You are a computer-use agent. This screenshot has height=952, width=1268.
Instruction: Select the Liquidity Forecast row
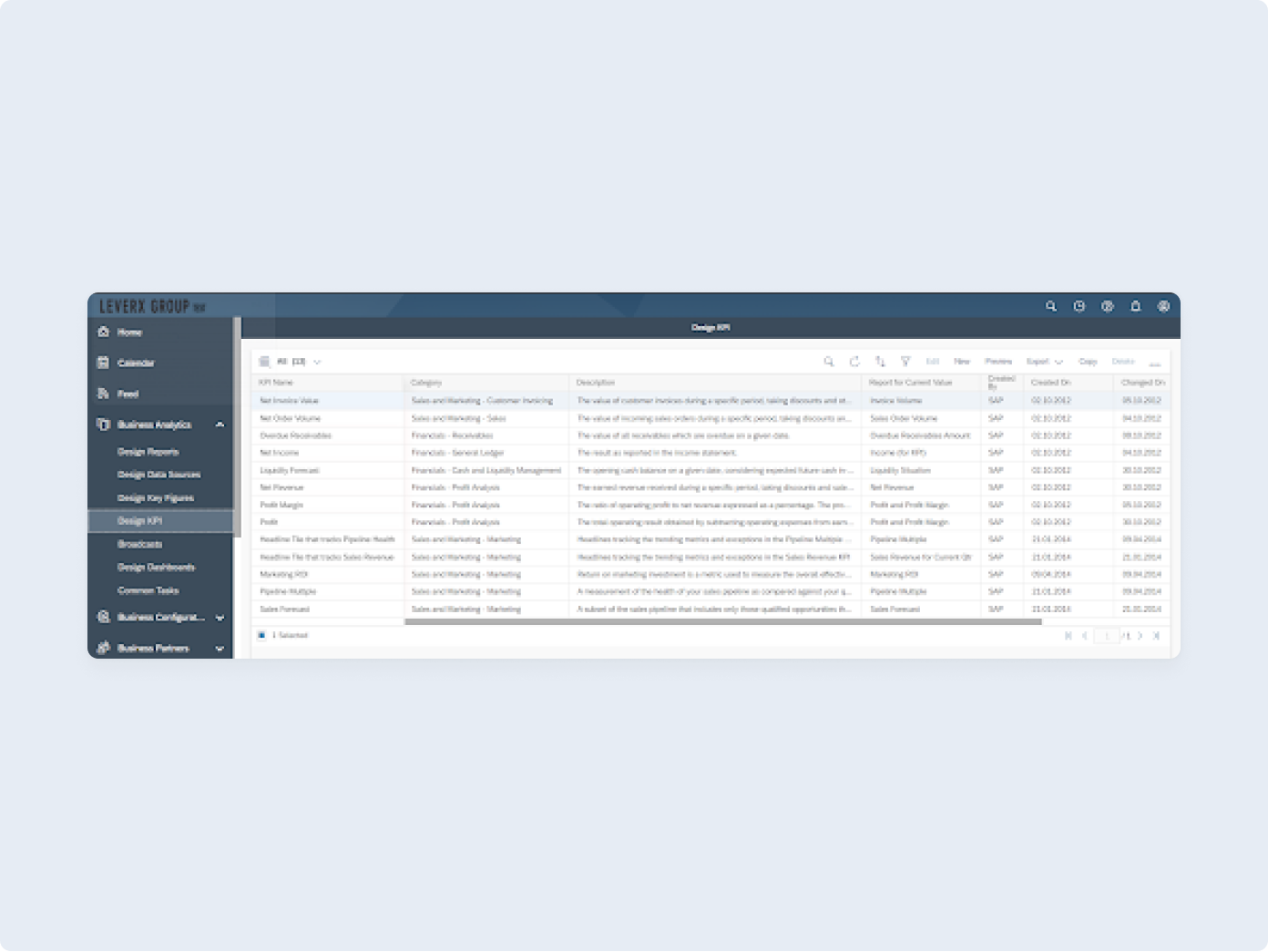[x=711, y=470]
